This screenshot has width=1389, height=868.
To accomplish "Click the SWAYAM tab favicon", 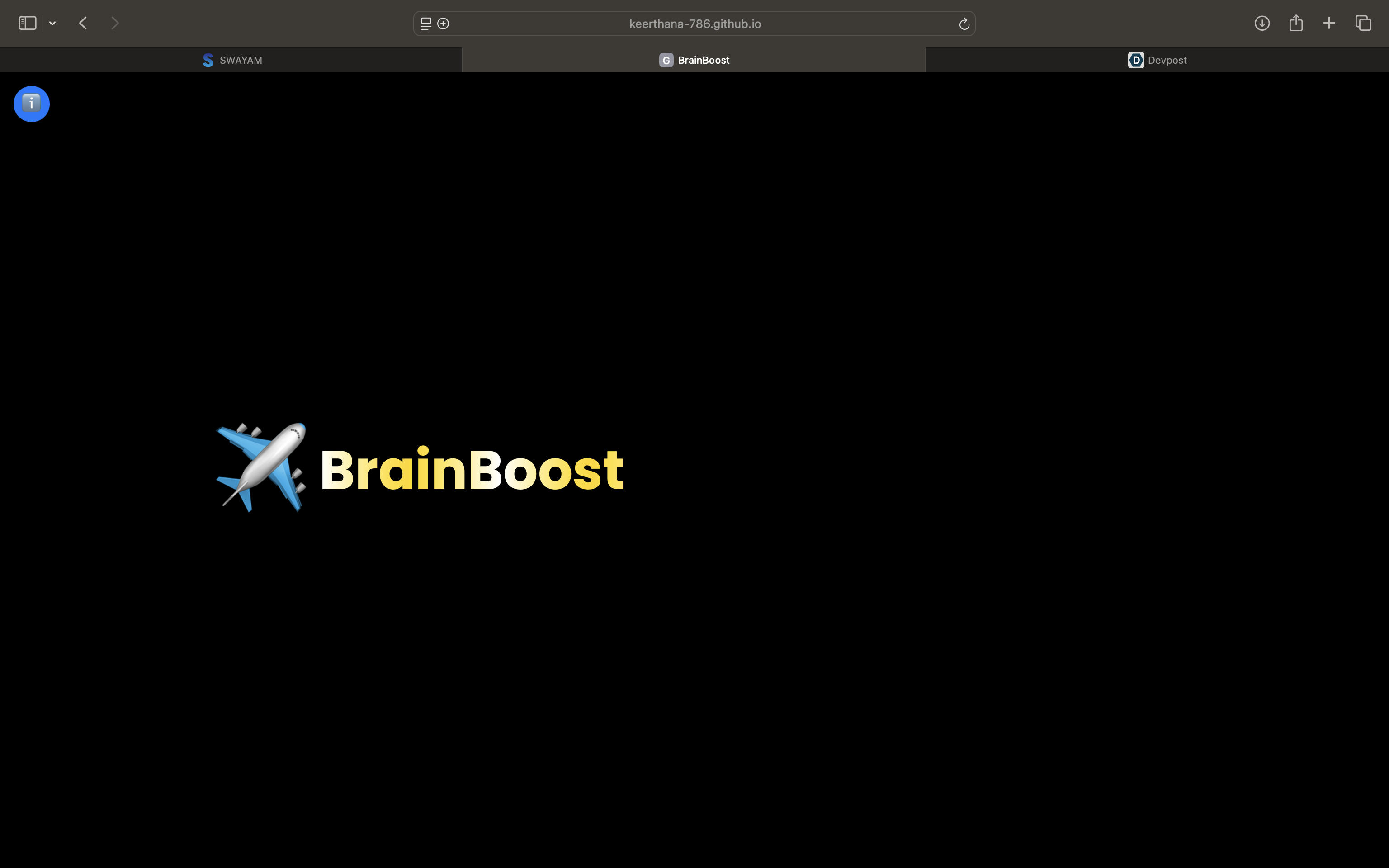I will (x=208, y=60).
